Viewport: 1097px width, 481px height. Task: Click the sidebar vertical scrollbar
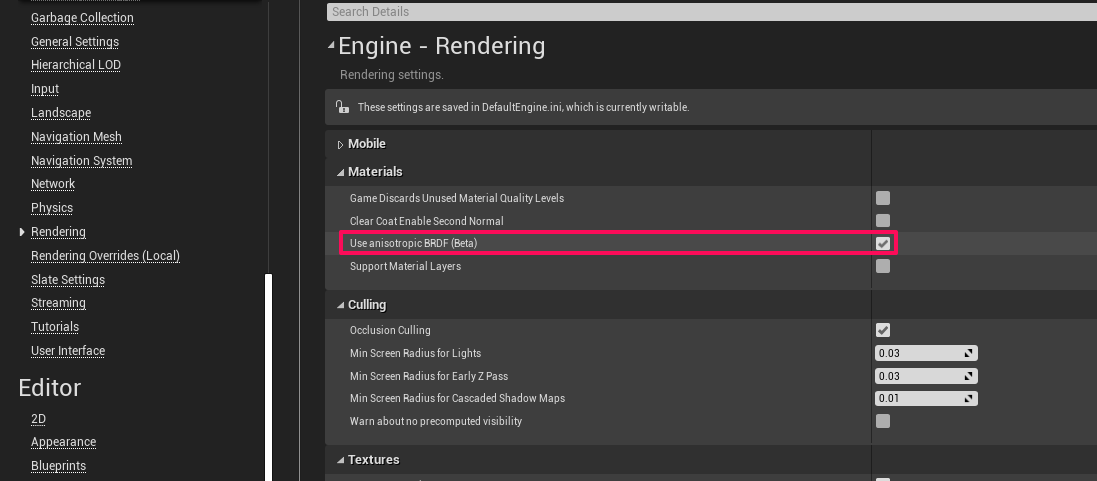(x=268, y=378)
